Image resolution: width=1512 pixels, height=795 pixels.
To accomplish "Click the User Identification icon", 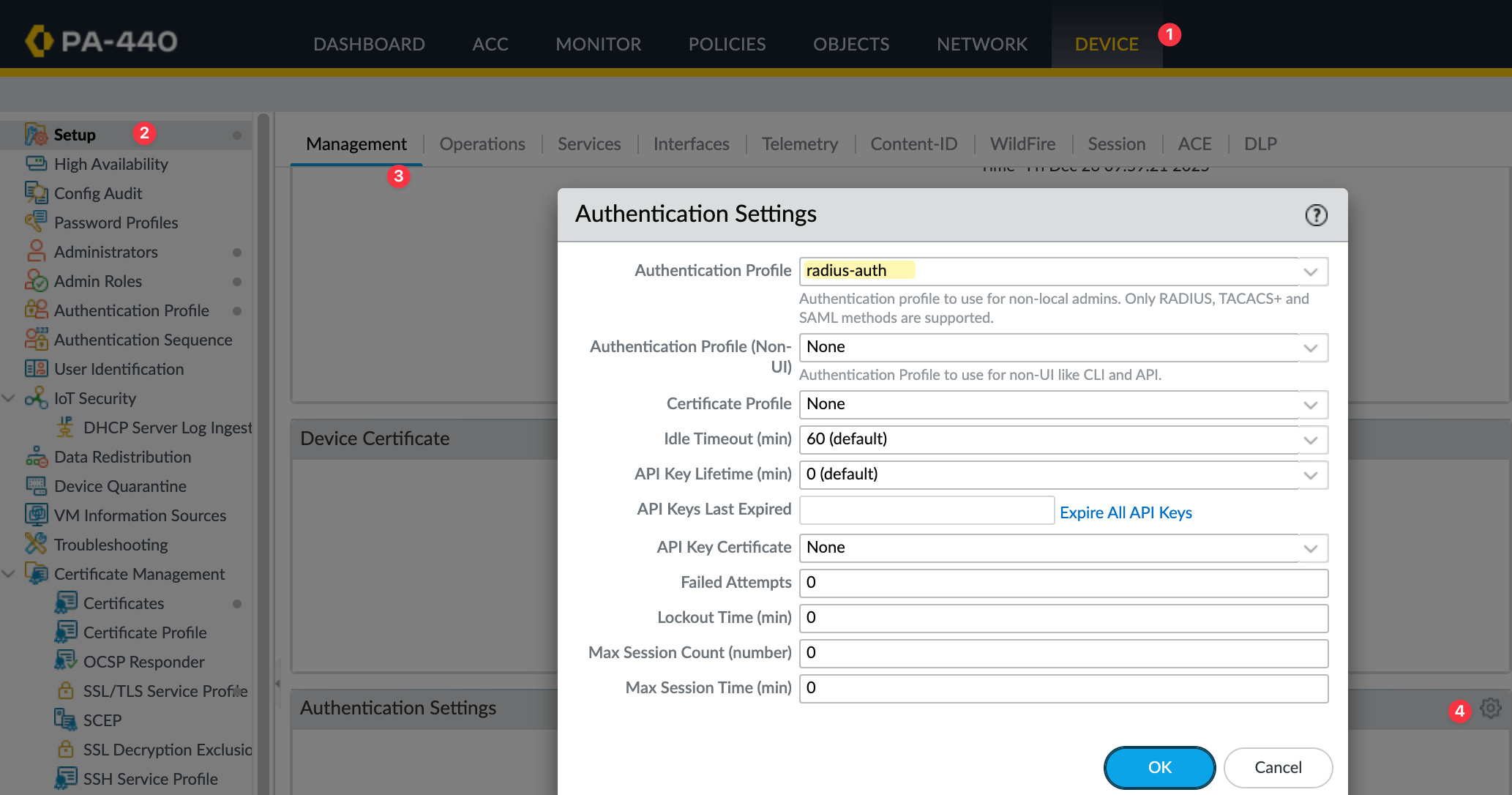I will 36,368.
